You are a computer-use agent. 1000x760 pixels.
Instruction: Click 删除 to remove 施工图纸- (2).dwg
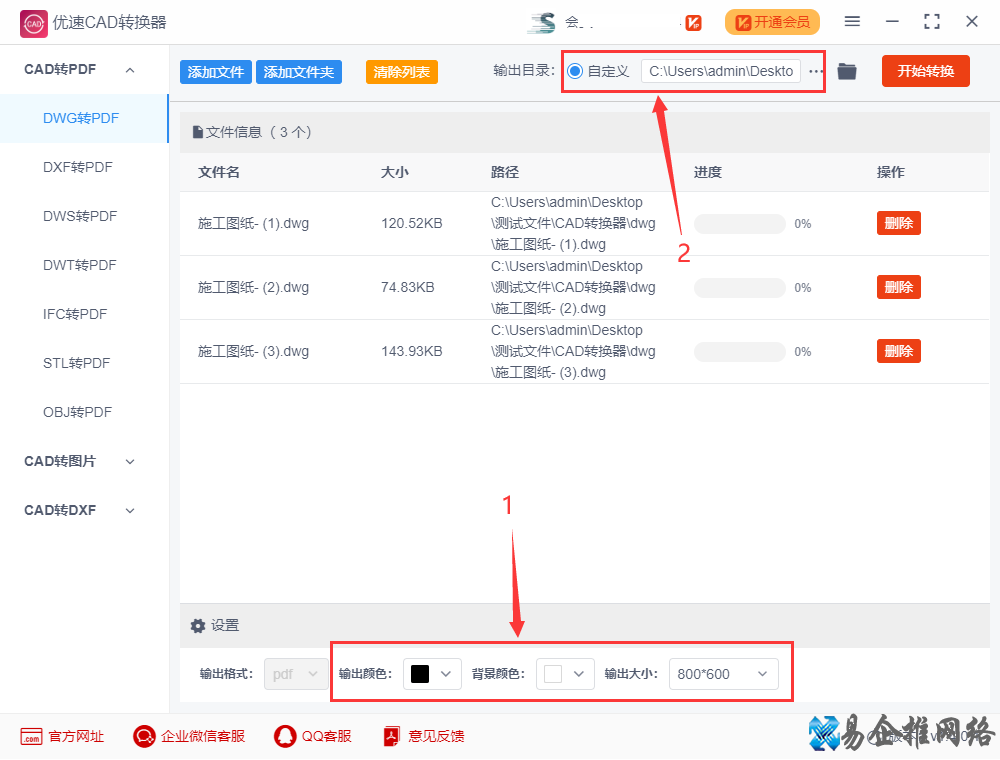click(x=897, y=287)
